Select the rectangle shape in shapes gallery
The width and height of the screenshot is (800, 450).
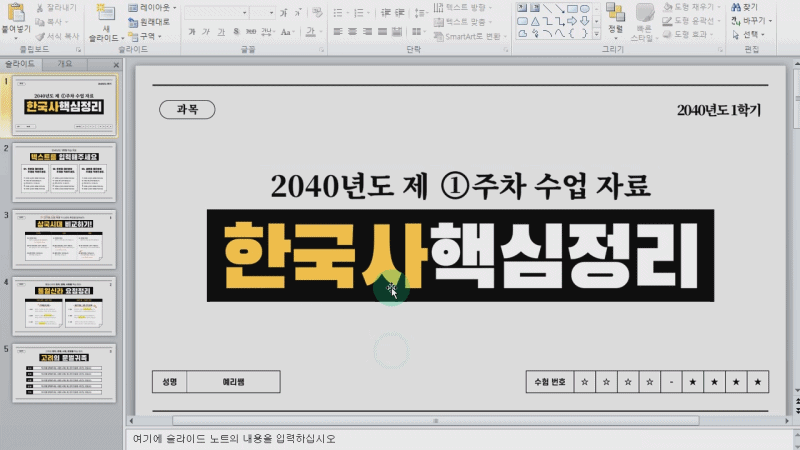(572, 8)
